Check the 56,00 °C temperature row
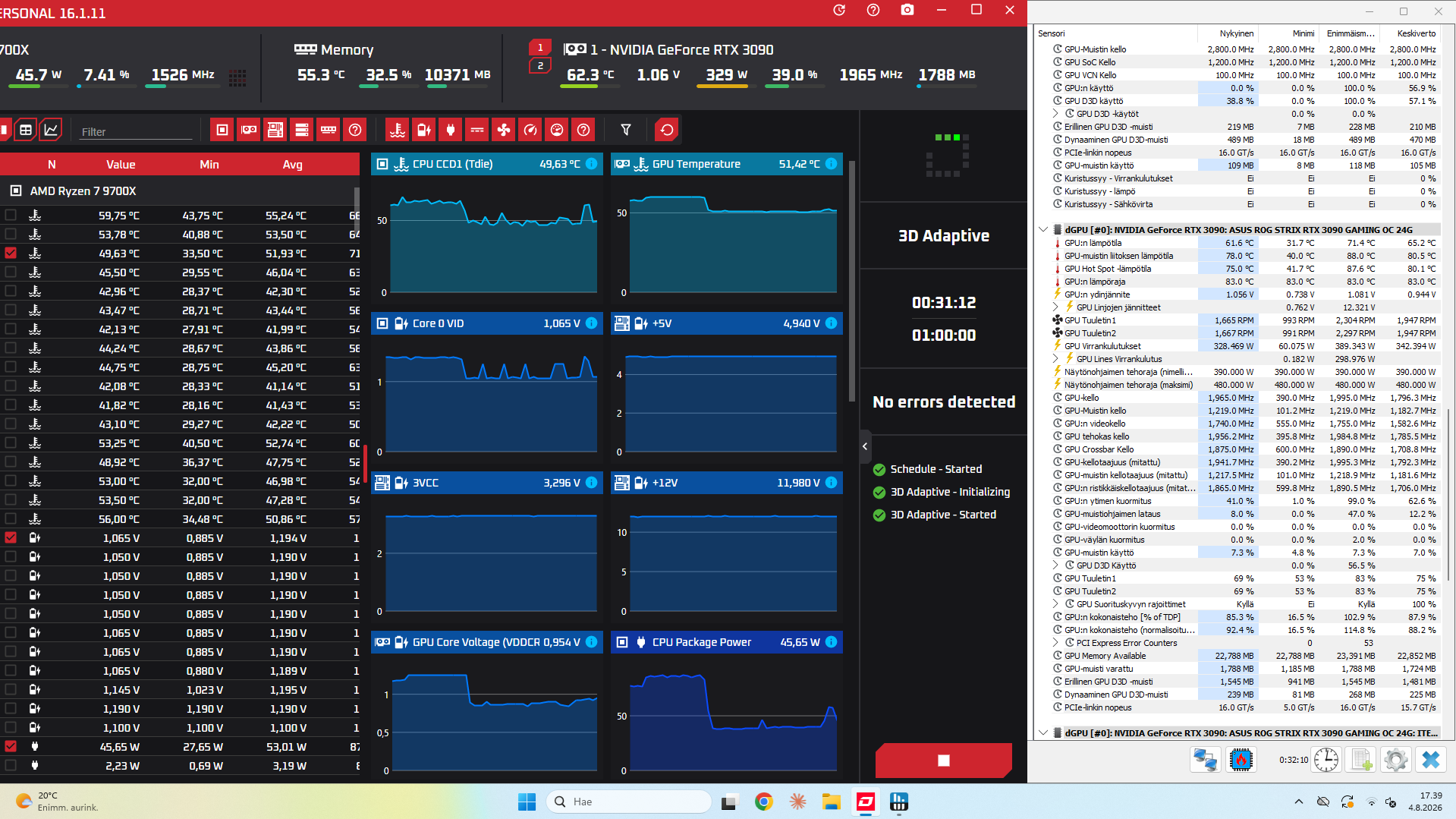The image size is (1456, 819). (11, 519)
